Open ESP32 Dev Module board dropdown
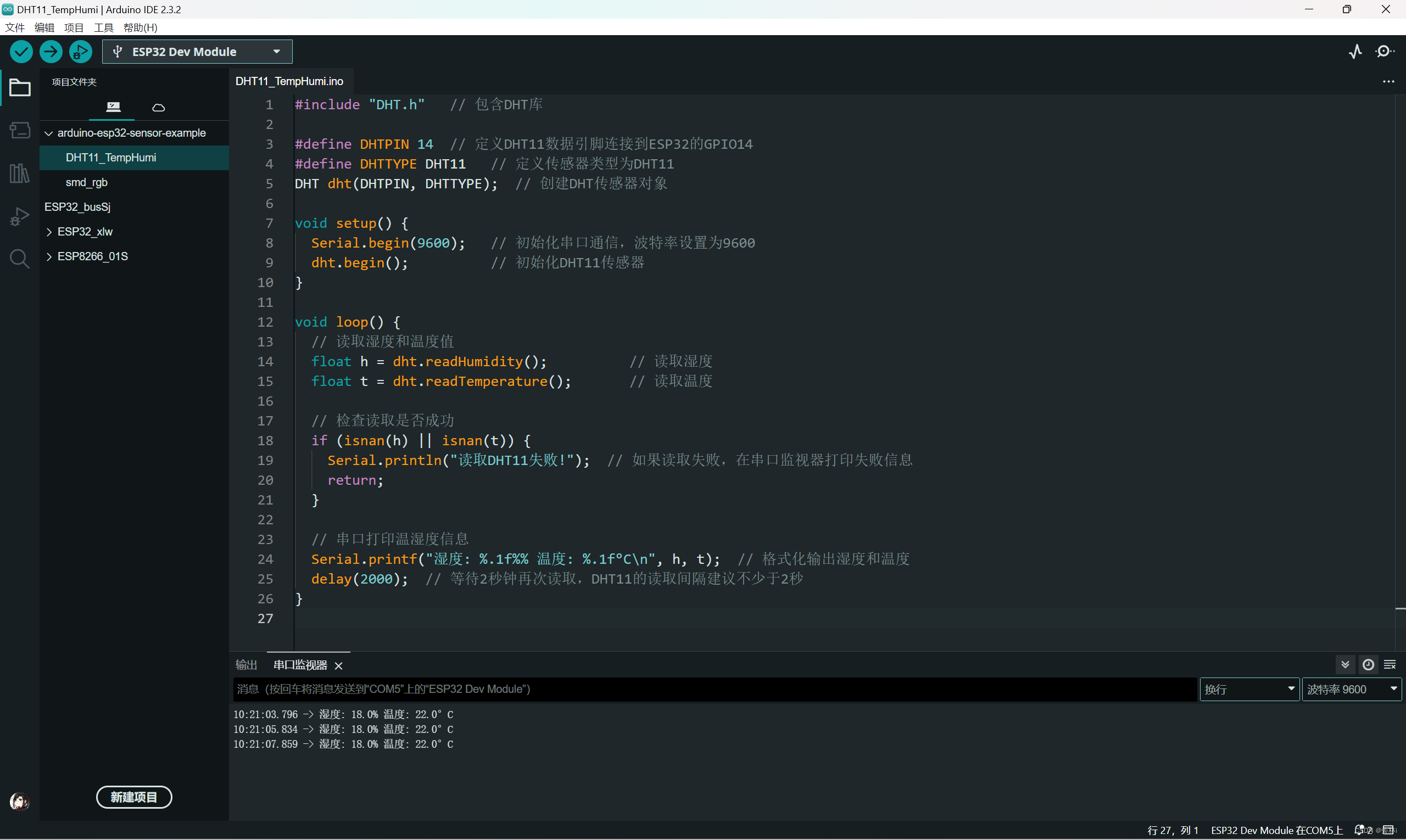The width and height of the screenshot is (1406, 840). click(197, 52)
